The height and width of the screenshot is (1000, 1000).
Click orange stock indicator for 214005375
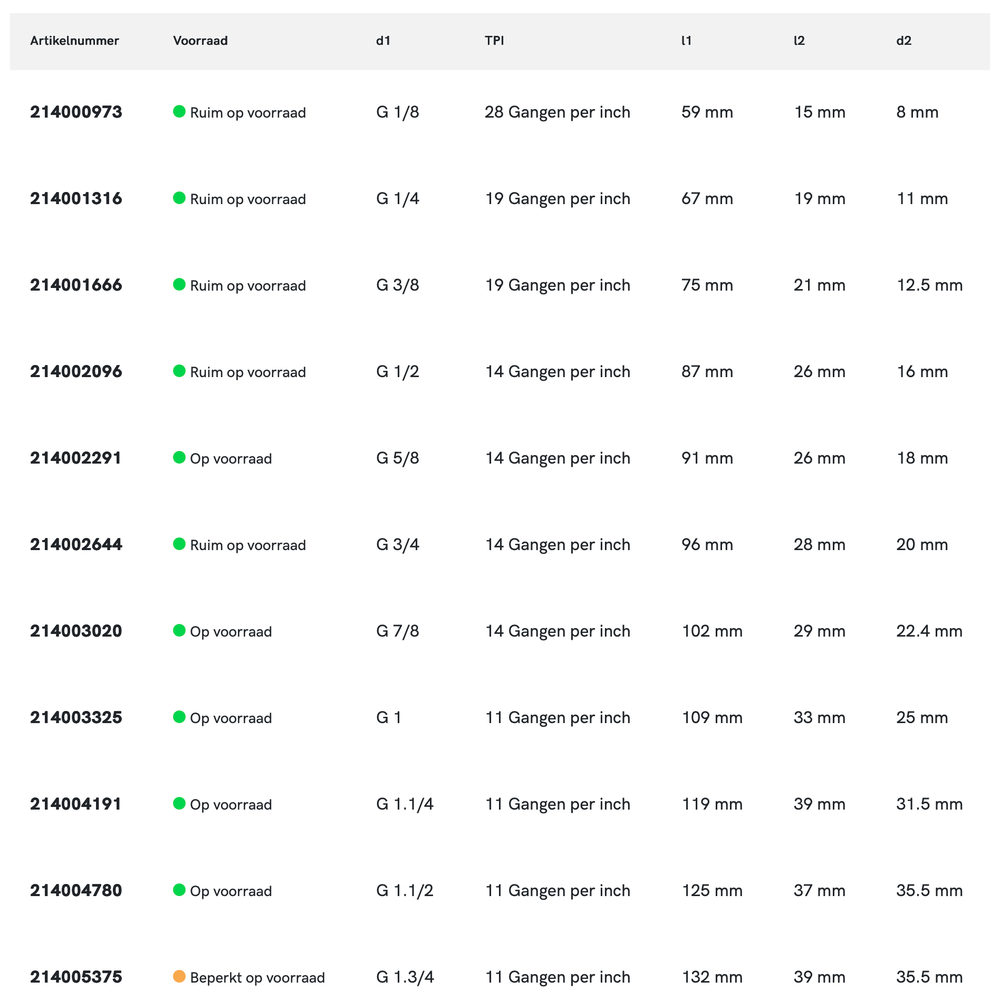pyautogui.click(x=180, y=976)
